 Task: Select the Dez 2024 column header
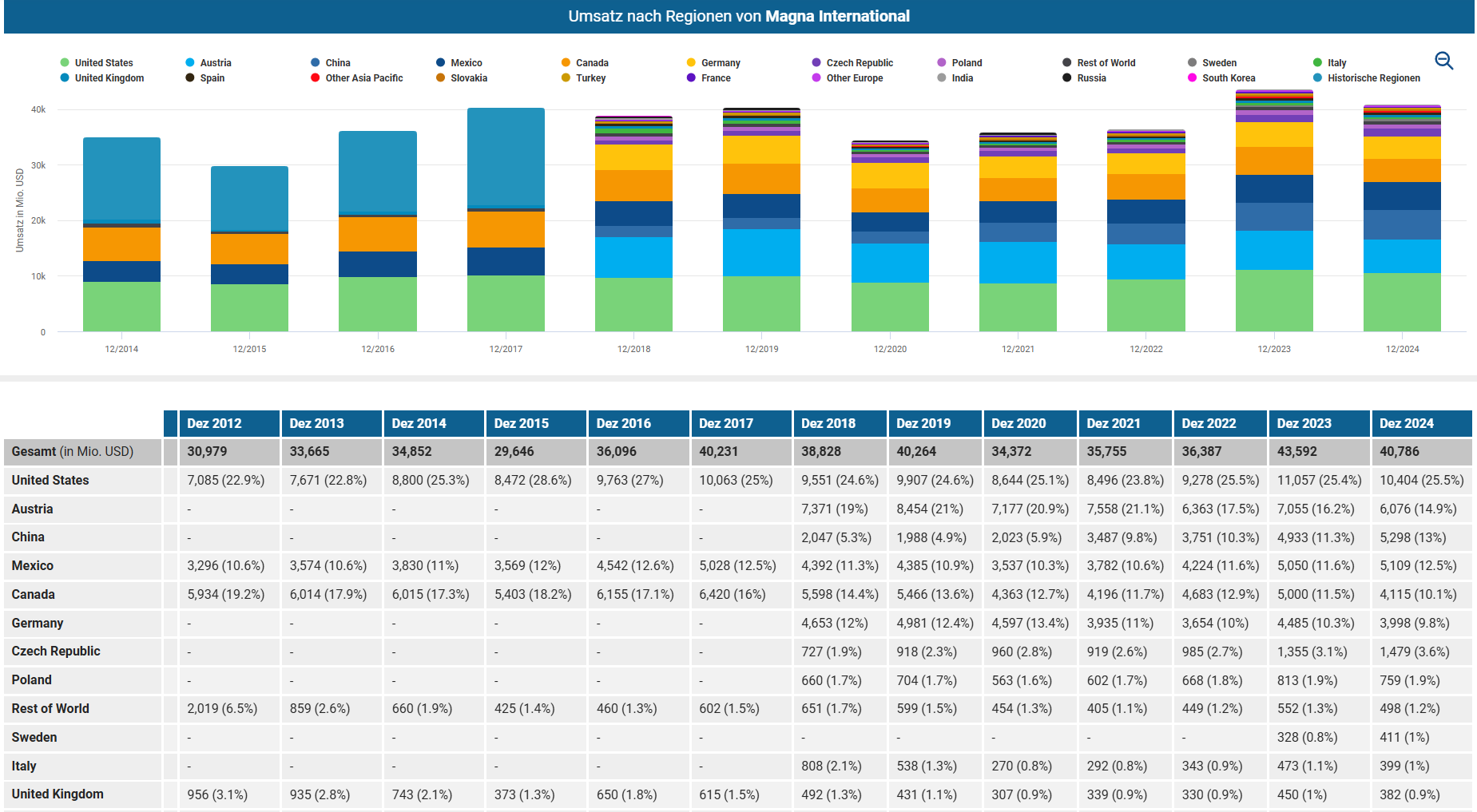(x=1406, y=423)
